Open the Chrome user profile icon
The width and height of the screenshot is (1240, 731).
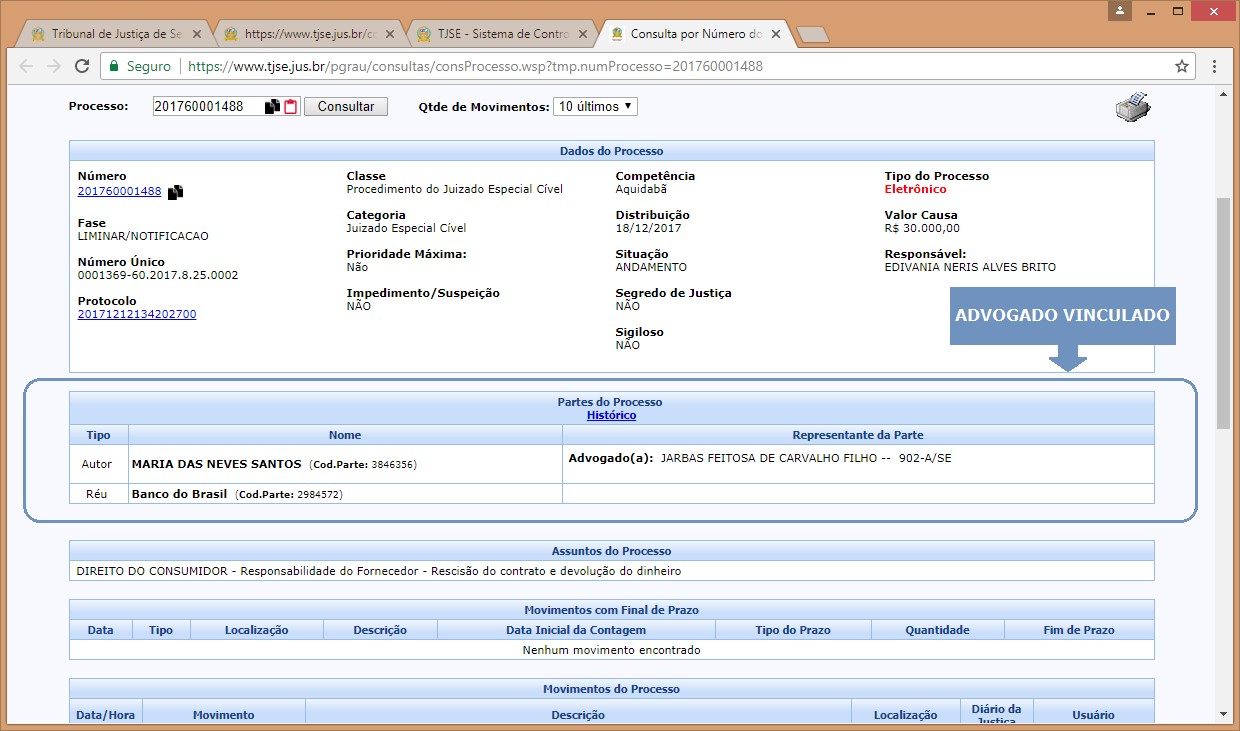coord(1120,10)
